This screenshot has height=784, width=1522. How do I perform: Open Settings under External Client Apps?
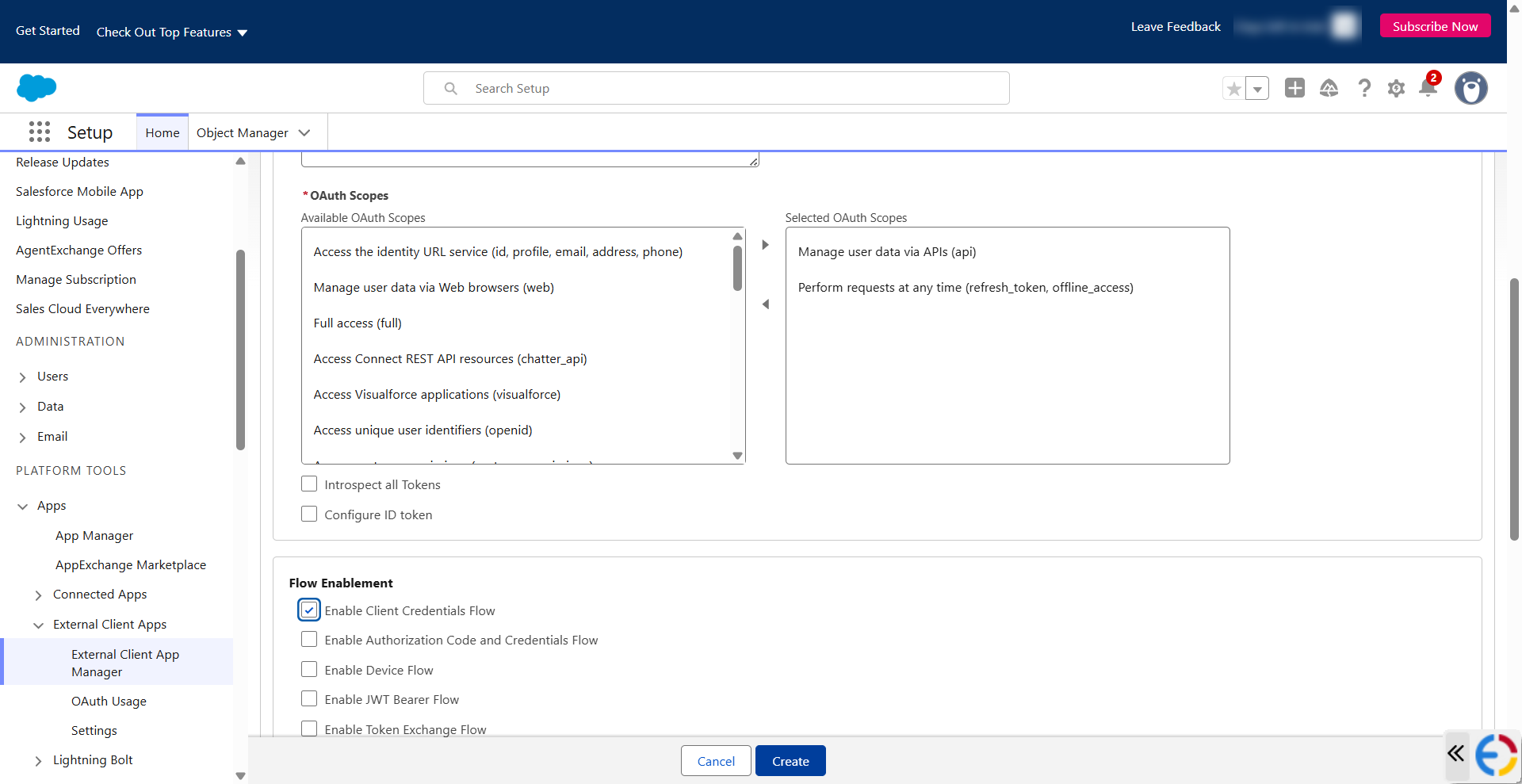pos(94,731)
